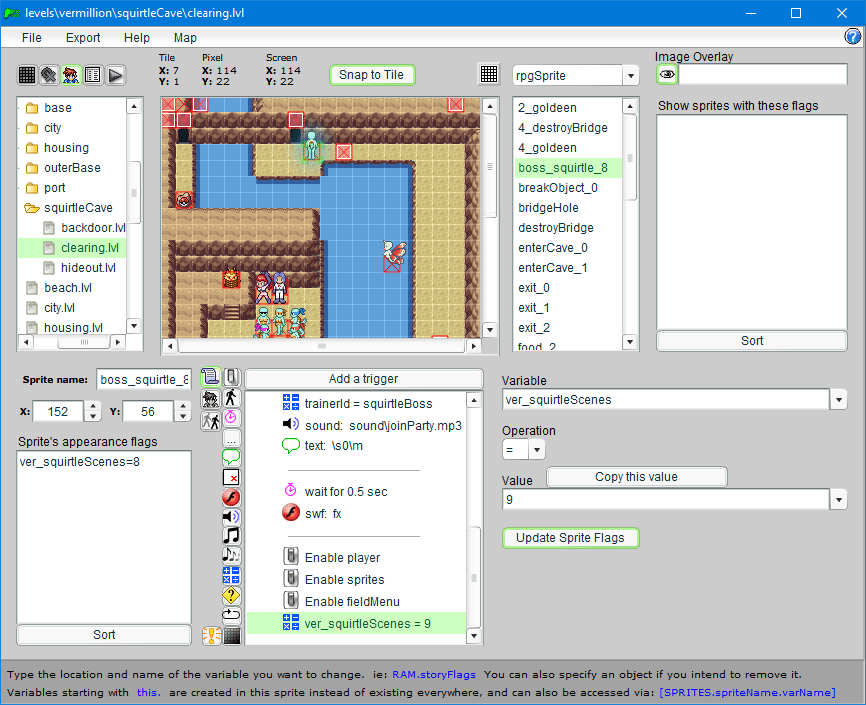Click the blue calculator variable icon in palette
This screenshot has height=705, width=866.
click(x=231, y=575)
